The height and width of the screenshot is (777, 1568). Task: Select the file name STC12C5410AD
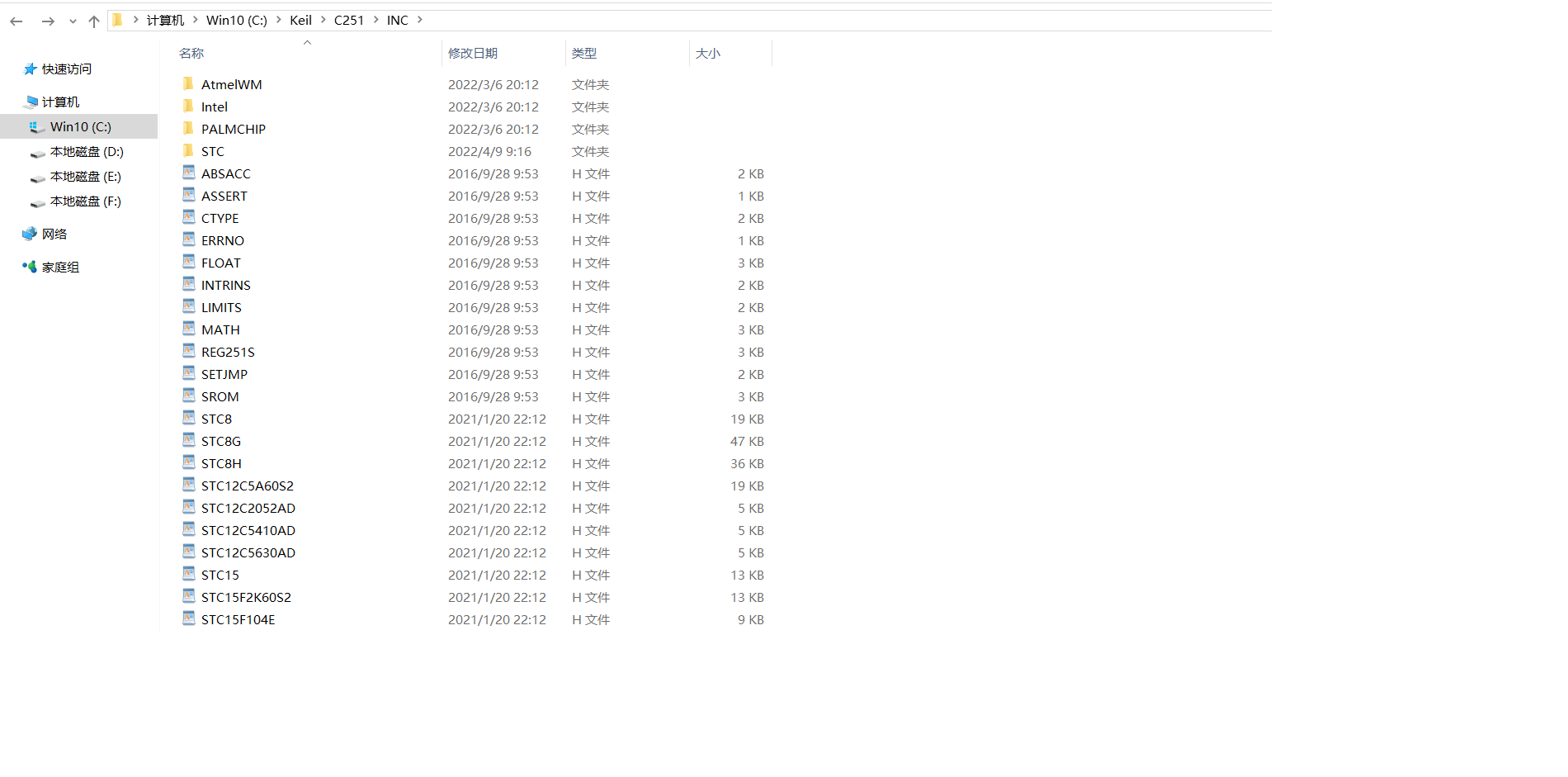(248, 531)
